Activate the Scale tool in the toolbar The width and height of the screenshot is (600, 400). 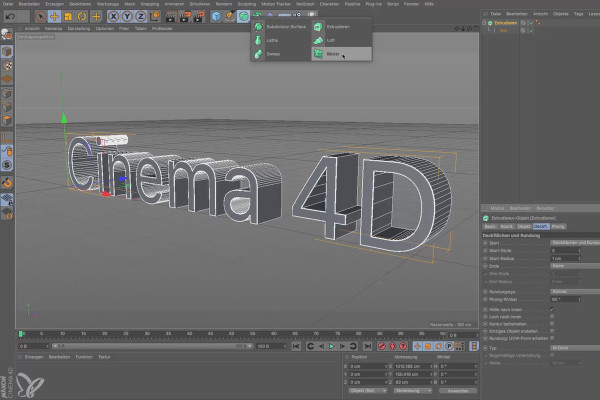(x=68, y=16)
